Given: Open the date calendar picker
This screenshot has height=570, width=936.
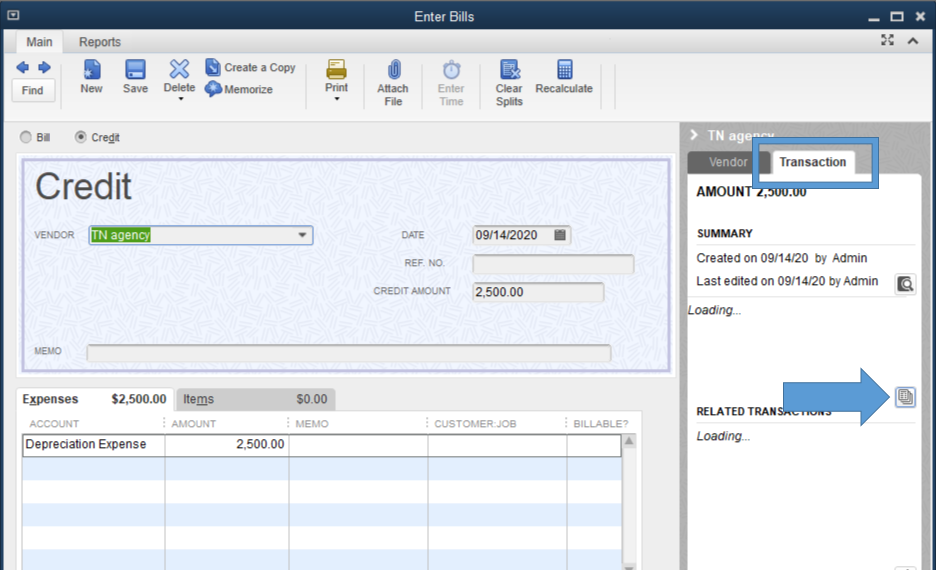Looking at the screenshot, I should coord(560,235).
